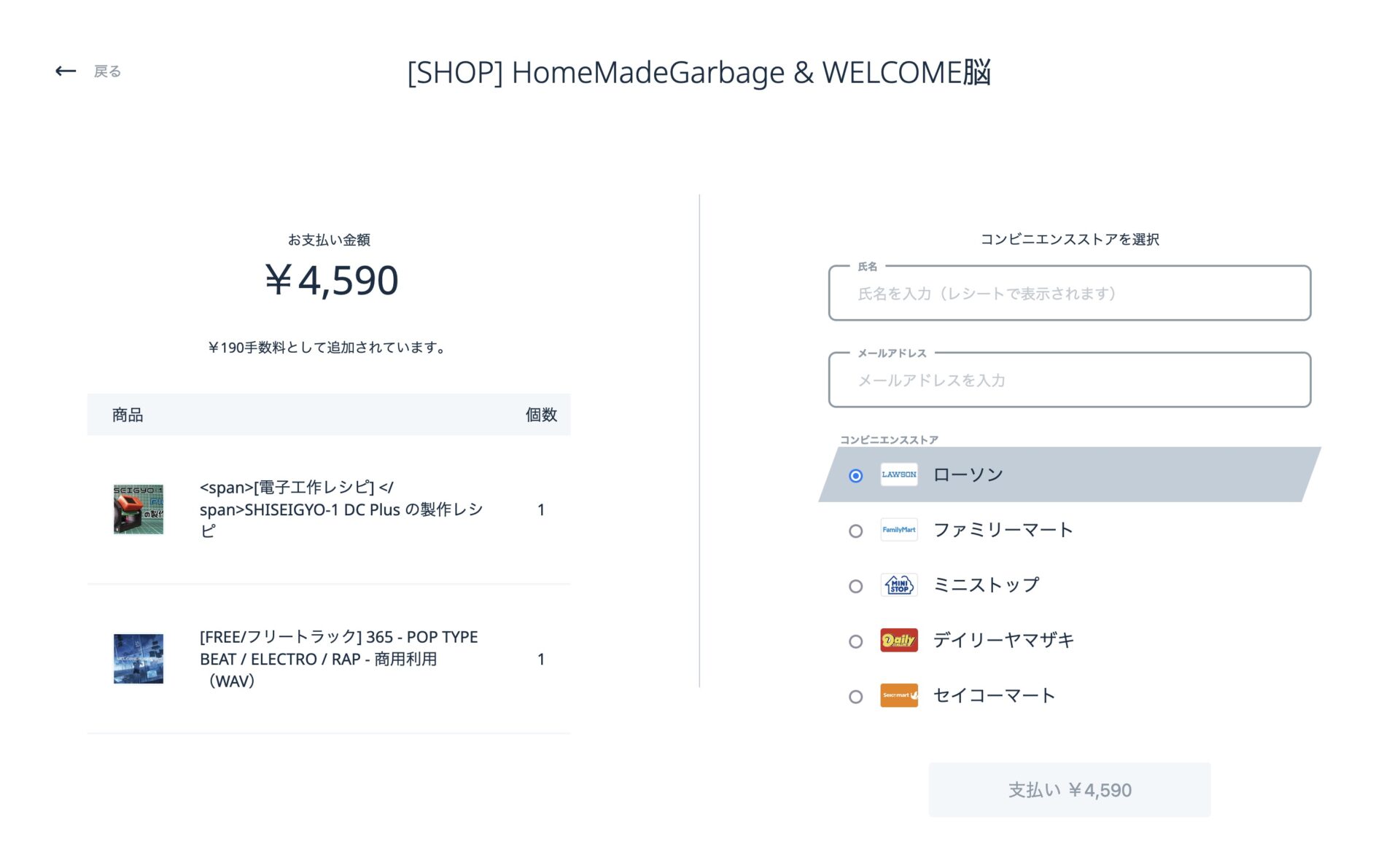The width and height of the screenshot is (1400, 868).
Task: Click the 商品 column header
Action: click(128, 415)
